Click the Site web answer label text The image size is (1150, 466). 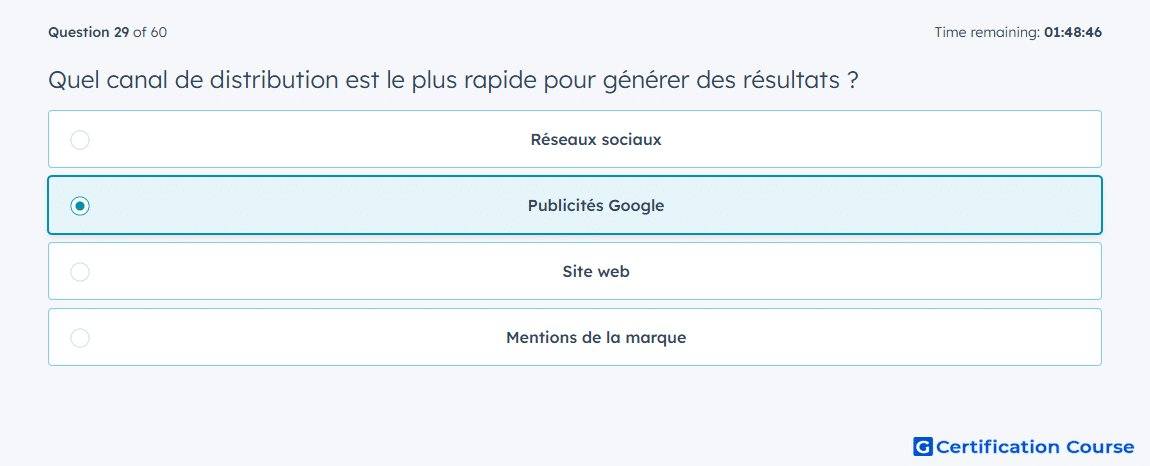click(596, 272)
